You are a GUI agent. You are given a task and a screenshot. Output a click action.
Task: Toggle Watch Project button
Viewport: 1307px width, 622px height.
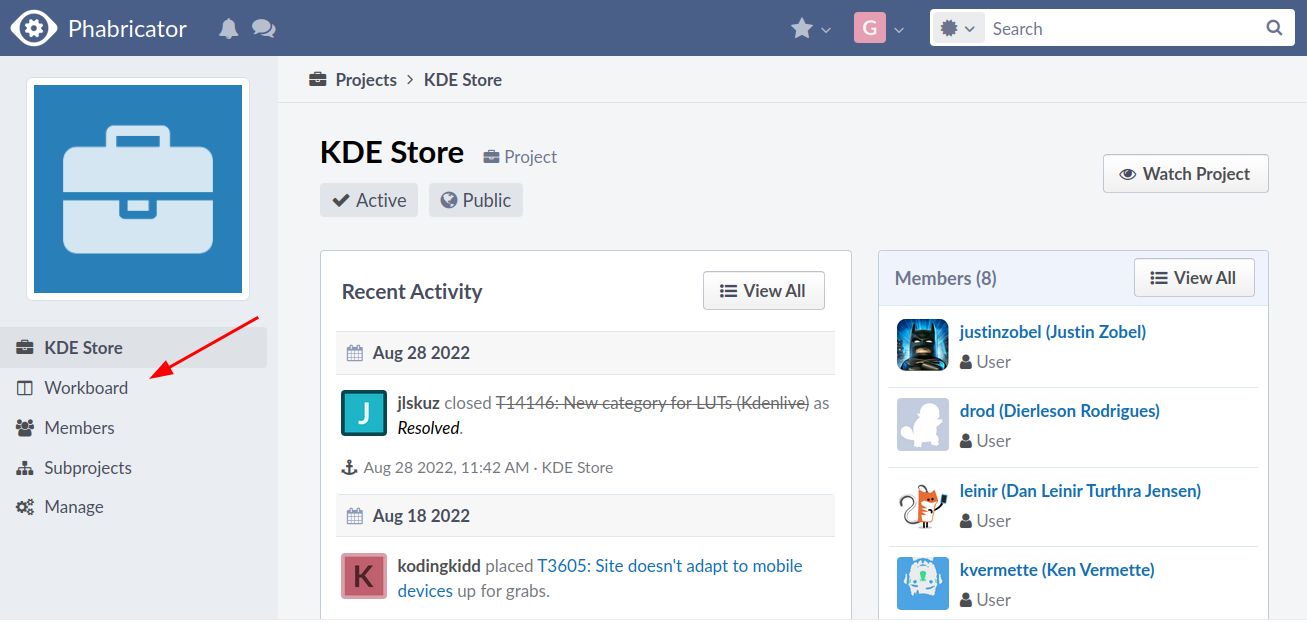point(1185,174)
